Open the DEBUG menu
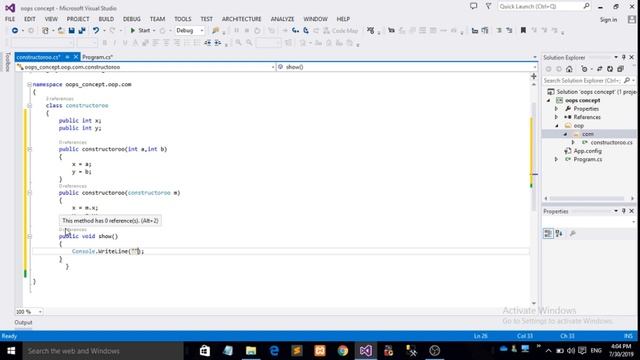 coord(131,19)
